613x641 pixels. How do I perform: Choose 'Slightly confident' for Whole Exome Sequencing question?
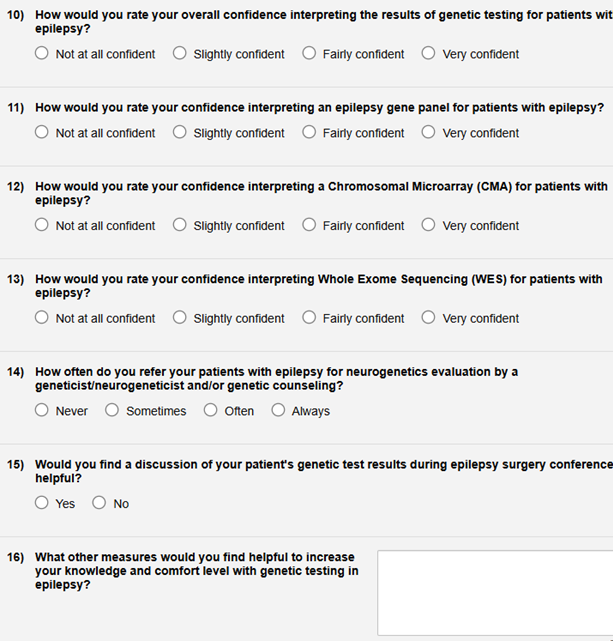click(180, 318)
